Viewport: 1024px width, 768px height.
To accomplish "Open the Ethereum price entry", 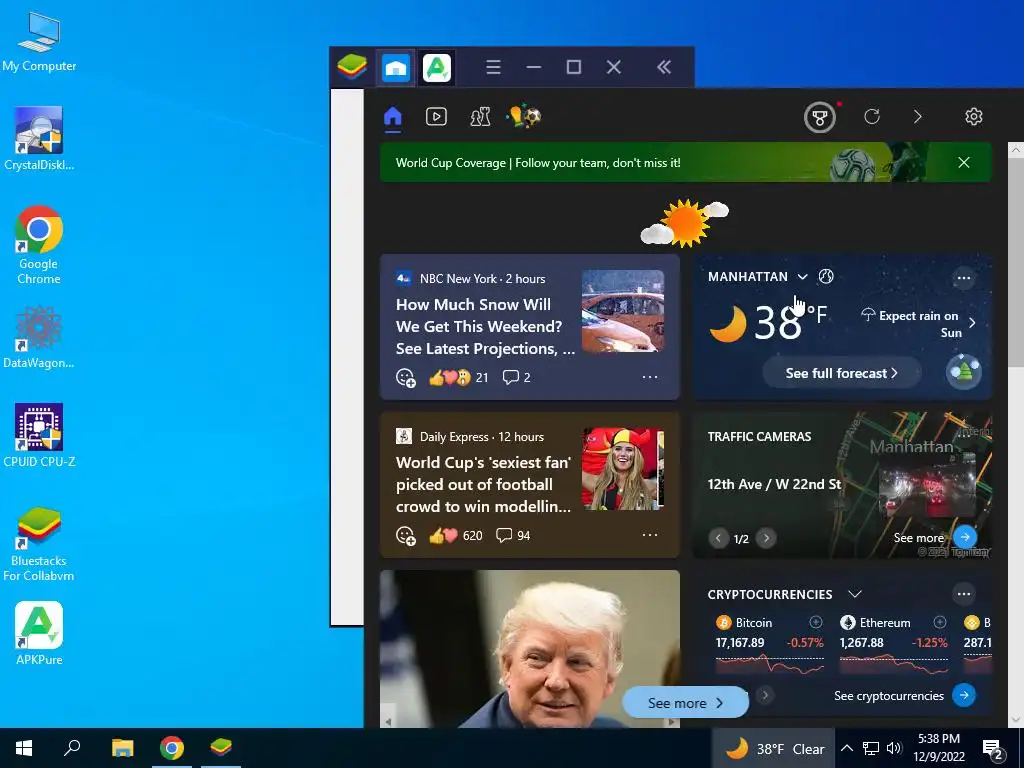I will click(893, 645).
